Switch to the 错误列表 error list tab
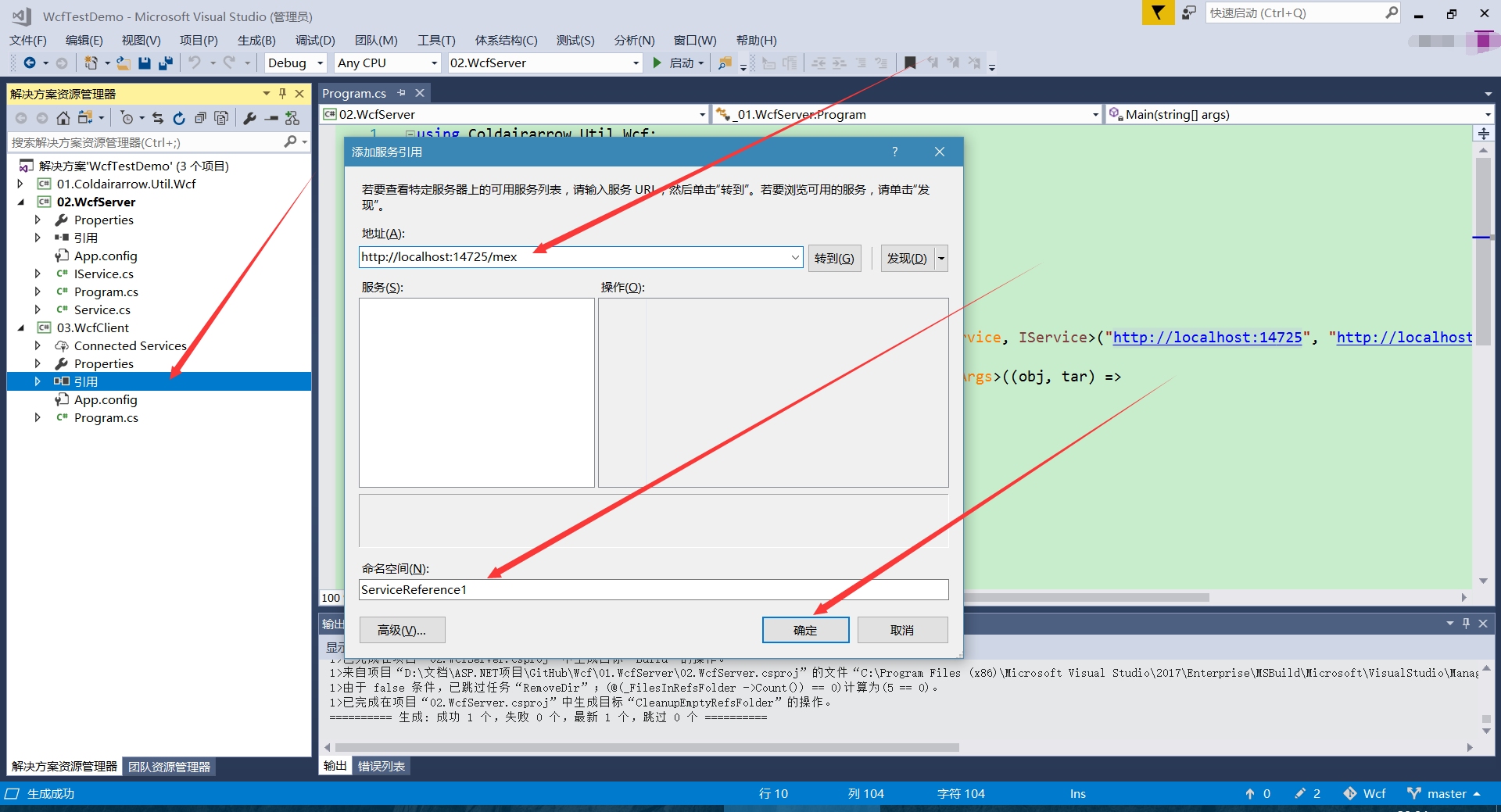Screen dimensions: 1501x812 (382, 766)
